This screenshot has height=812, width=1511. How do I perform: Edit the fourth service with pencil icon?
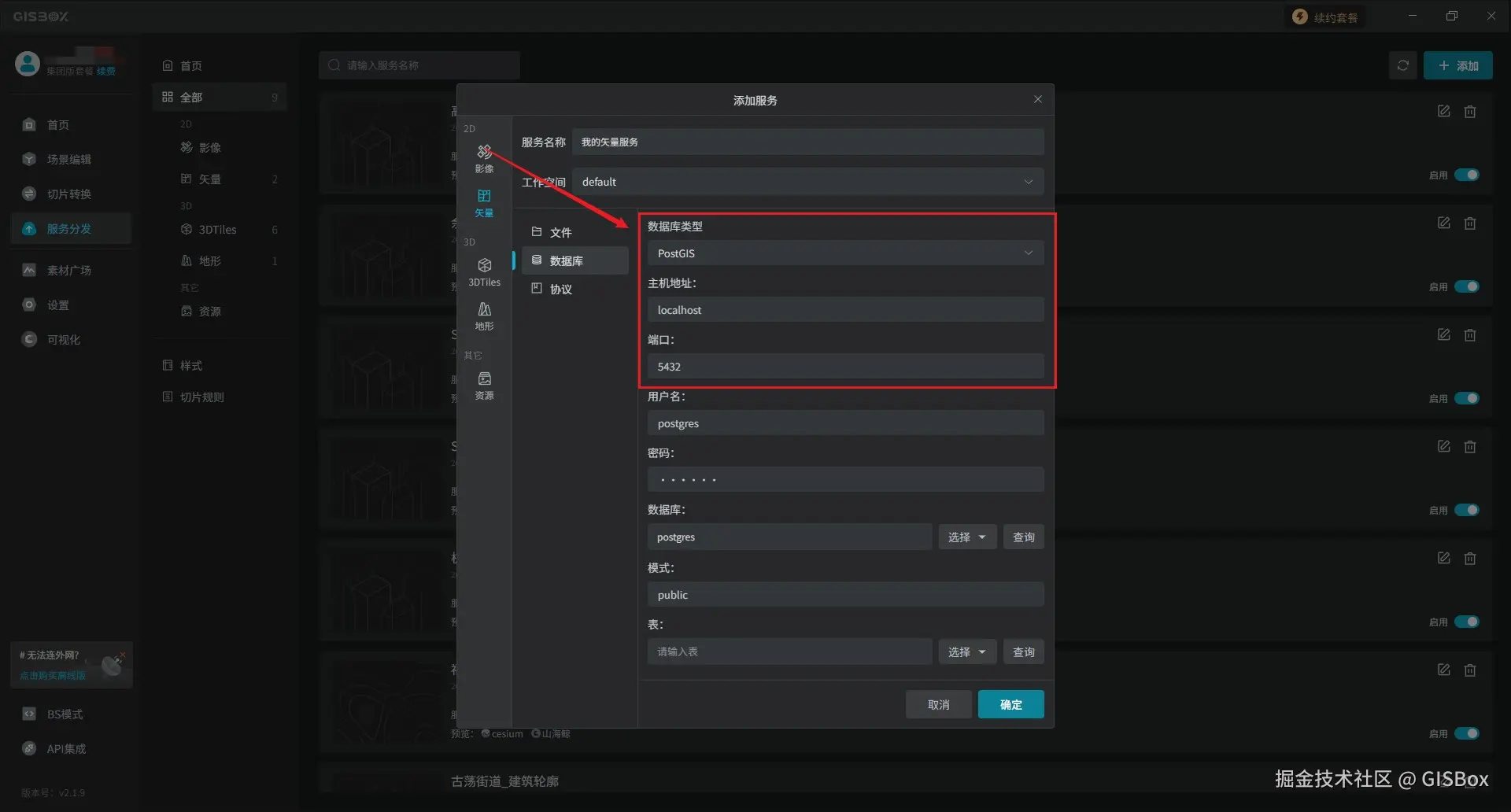point(1443,446)
